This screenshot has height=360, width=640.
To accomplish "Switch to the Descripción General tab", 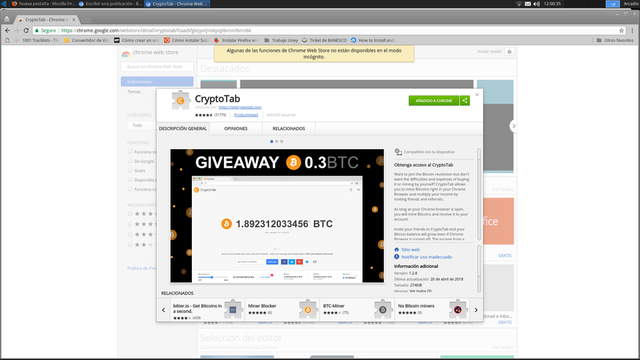I will click(183, 129).
